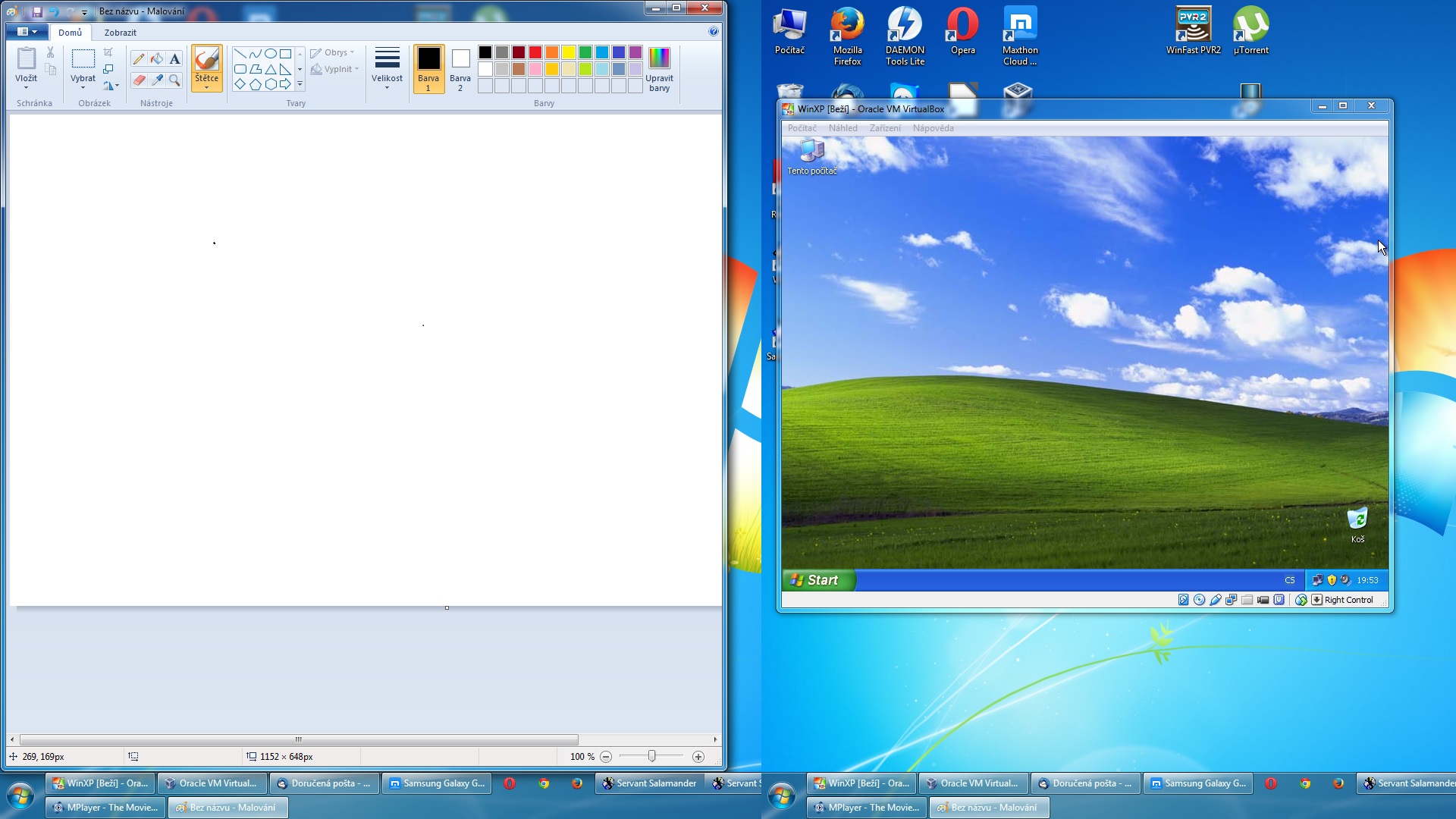Click the VirtualBox hard disk activity indicator
Viewport: 1456px width, 819px height.
tap(1183, 600)
